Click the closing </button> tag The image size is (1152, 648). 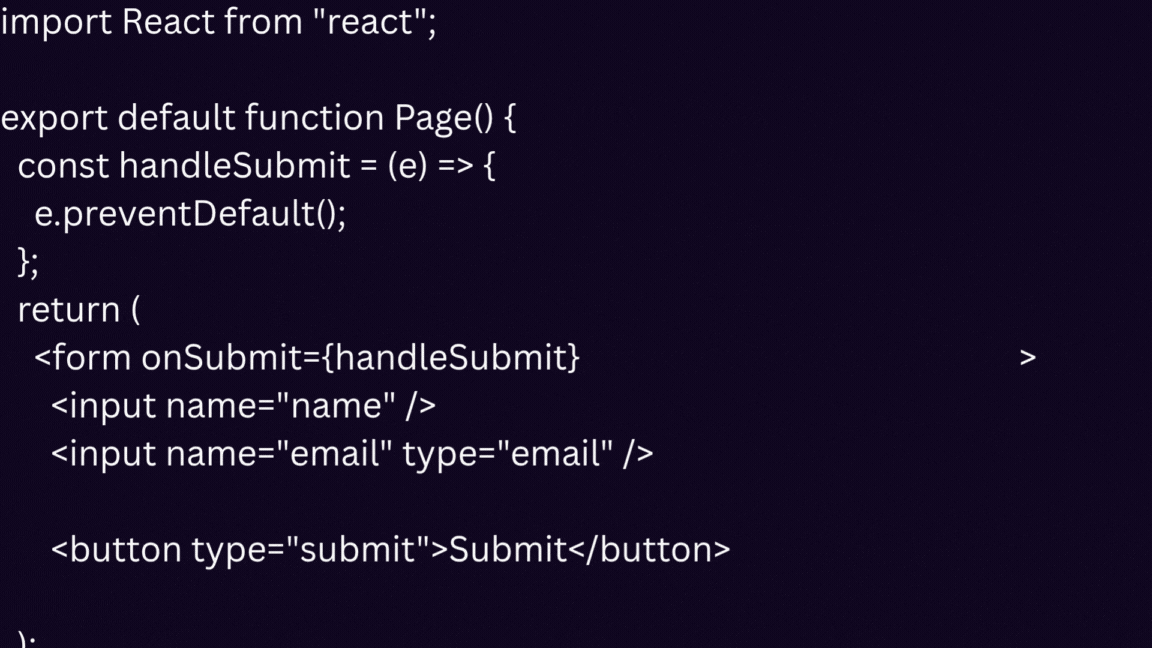coord(650,550)
